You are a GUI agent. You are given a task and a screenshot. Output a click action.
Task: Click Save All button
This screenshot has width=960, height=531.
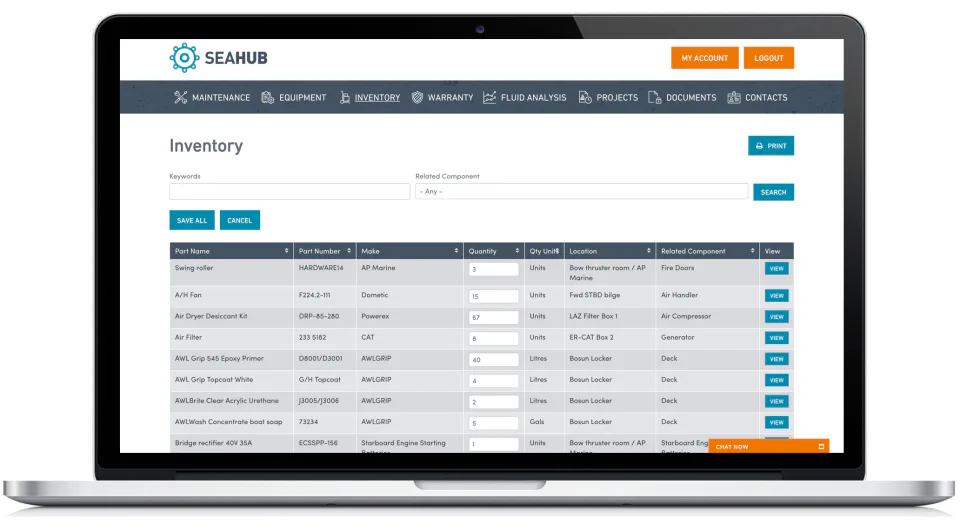pos(192,220)
